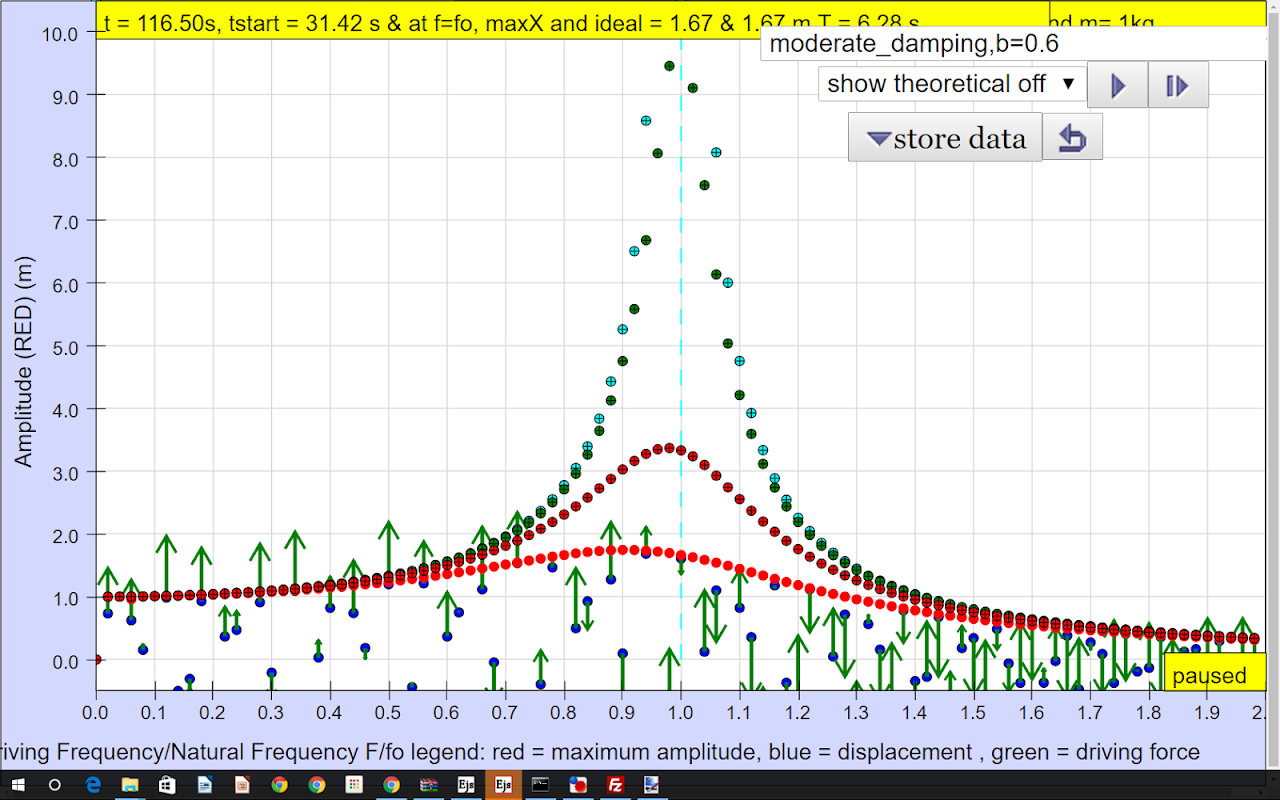Open the show theoretical off dropdown

click(x=951, y=84)
